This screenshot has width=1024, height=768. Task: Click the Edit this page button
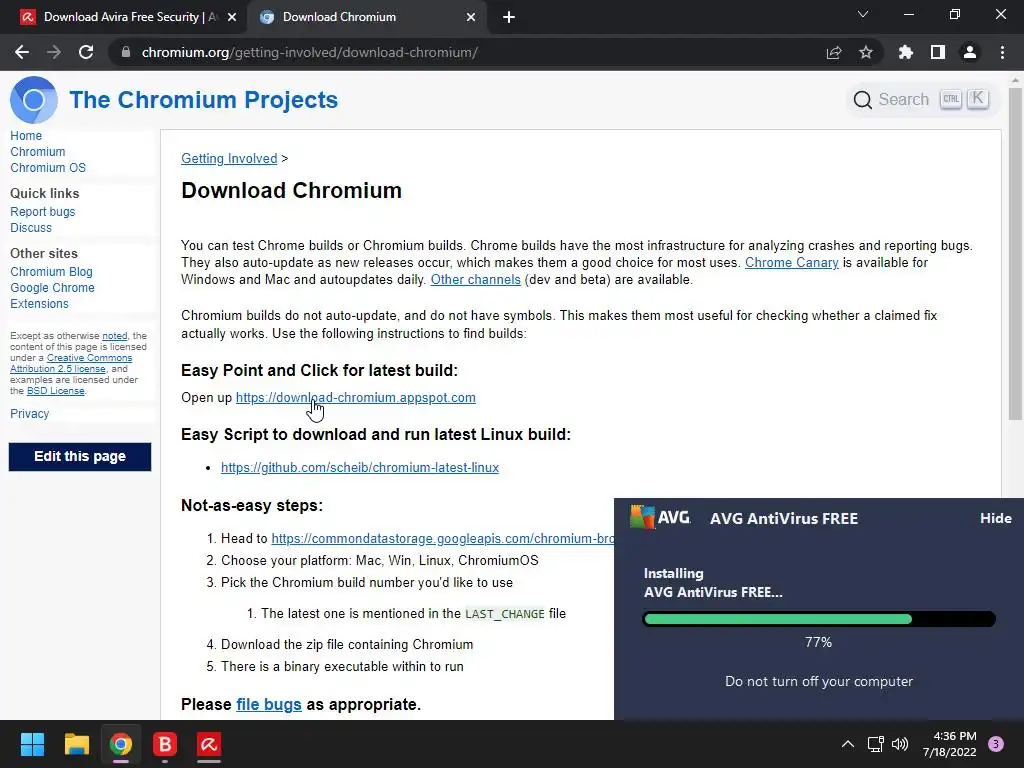[80, 456]
